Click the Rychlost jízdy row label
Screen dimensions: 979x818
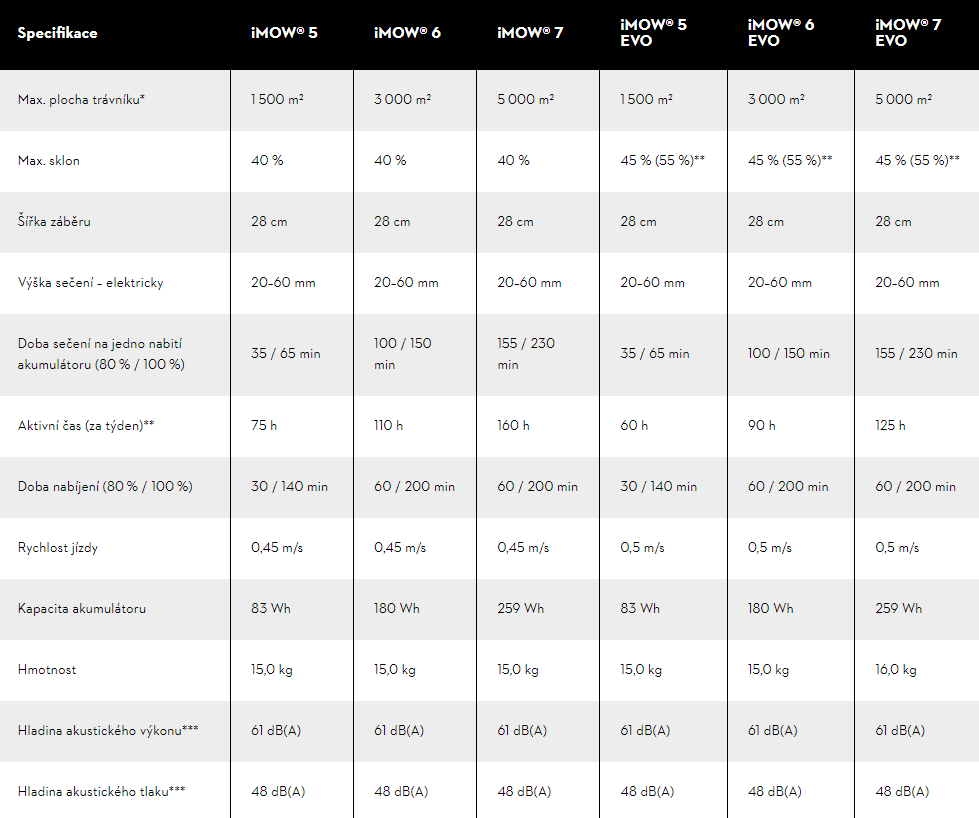pos(58,547)
